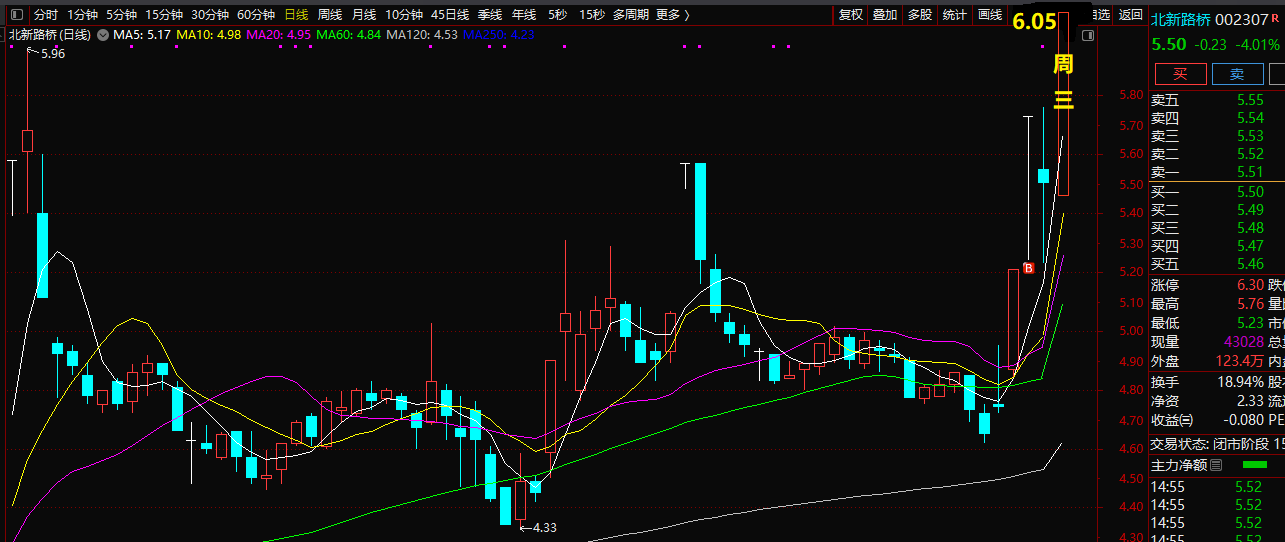Select the 15秒 period tab
The image size is (1285, 542).
click(592, 15)
